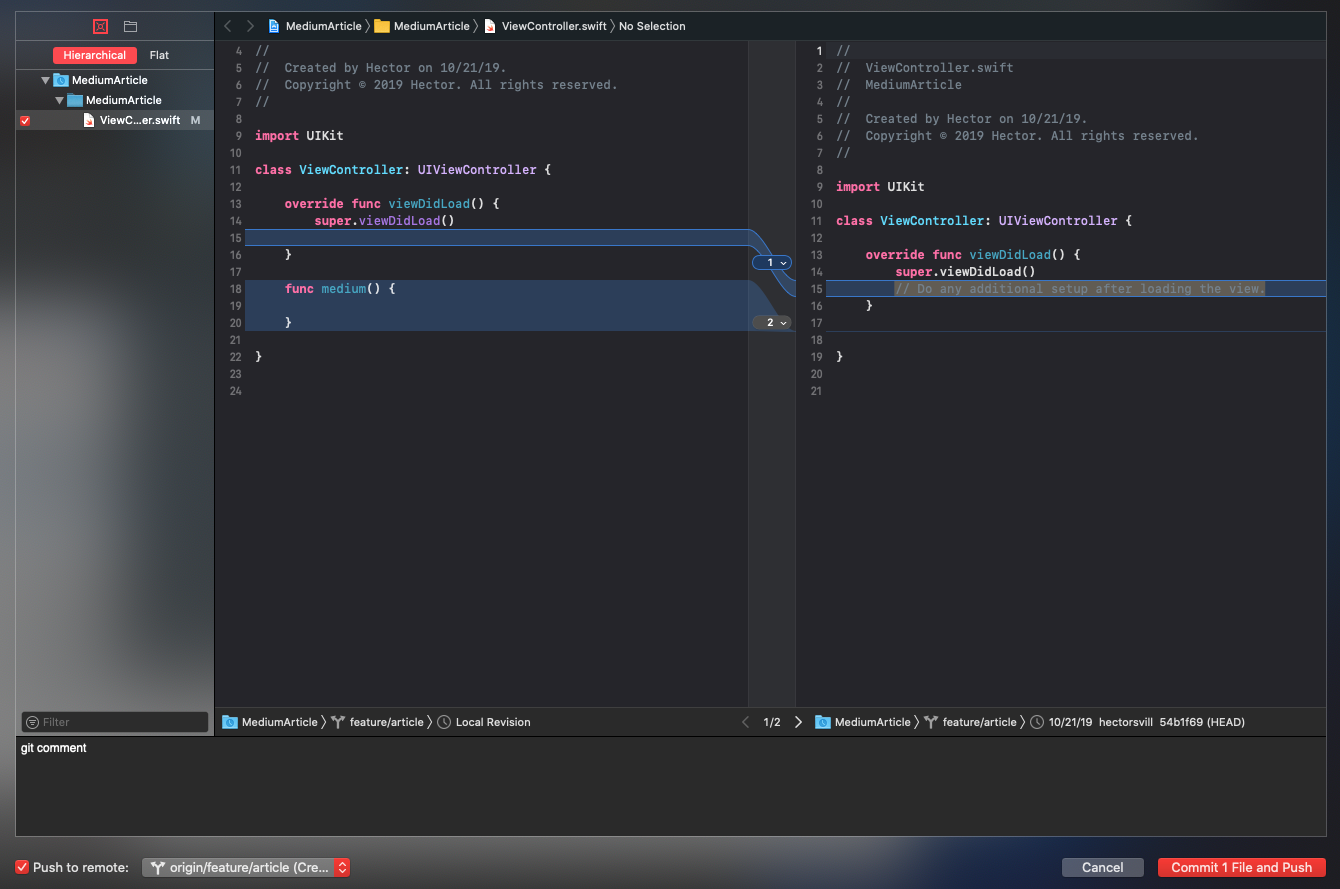Click the clock icon beside Local Revision

(x=445, y=722)
